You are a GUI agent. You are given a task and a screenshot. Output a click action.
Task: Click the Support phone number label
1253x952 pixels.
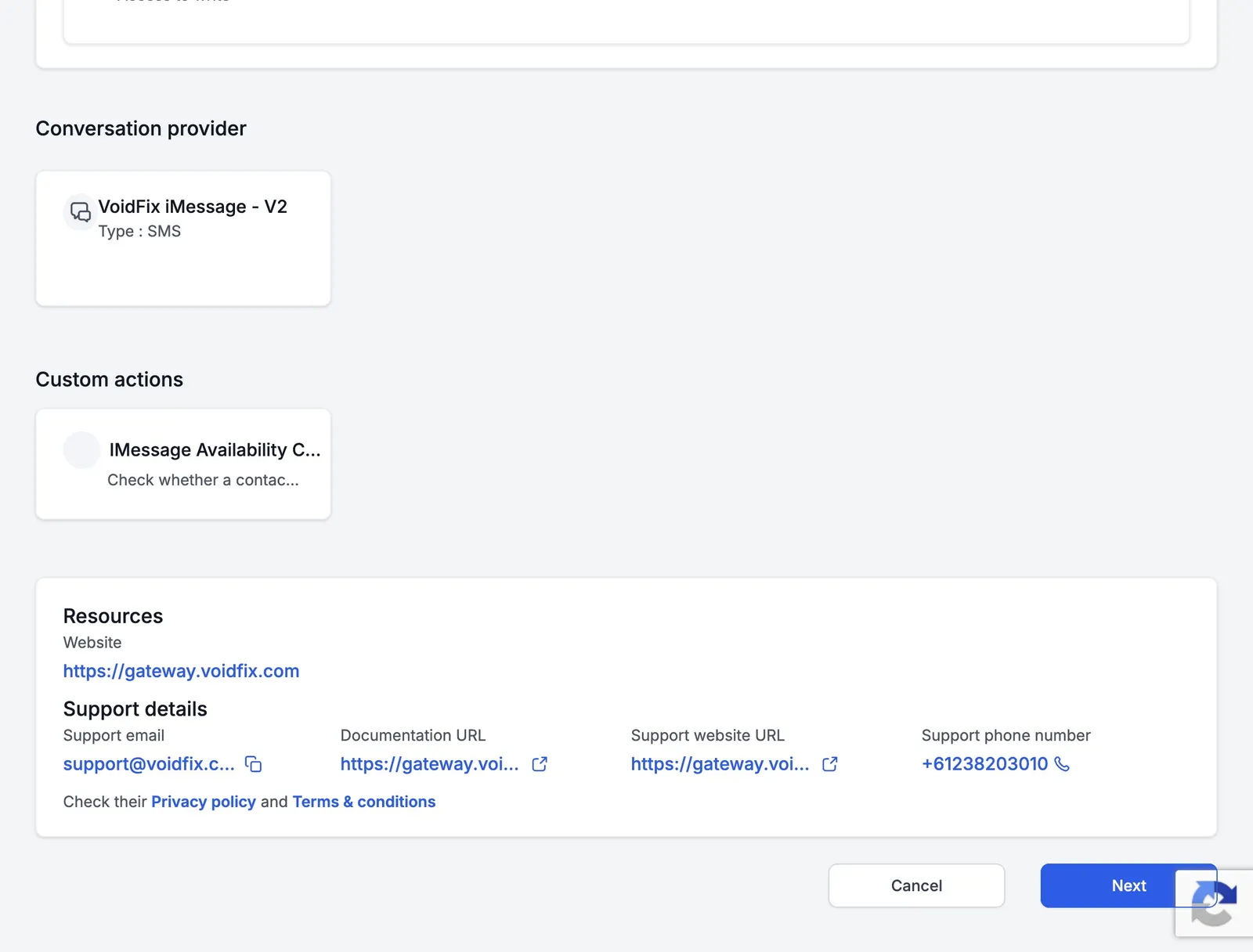[1006, 736]
